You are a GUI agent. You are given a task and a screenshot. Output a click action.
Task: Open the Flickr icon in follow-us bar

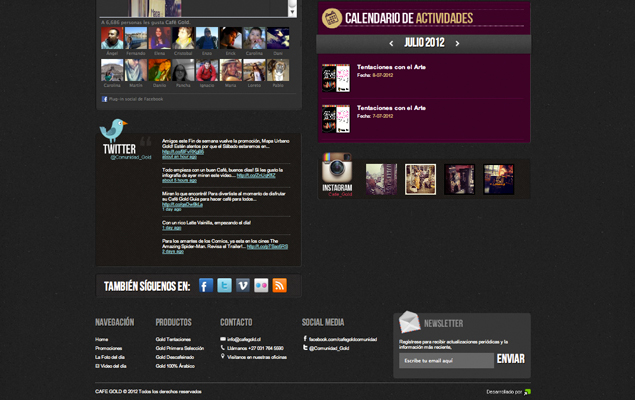point(261,286)
